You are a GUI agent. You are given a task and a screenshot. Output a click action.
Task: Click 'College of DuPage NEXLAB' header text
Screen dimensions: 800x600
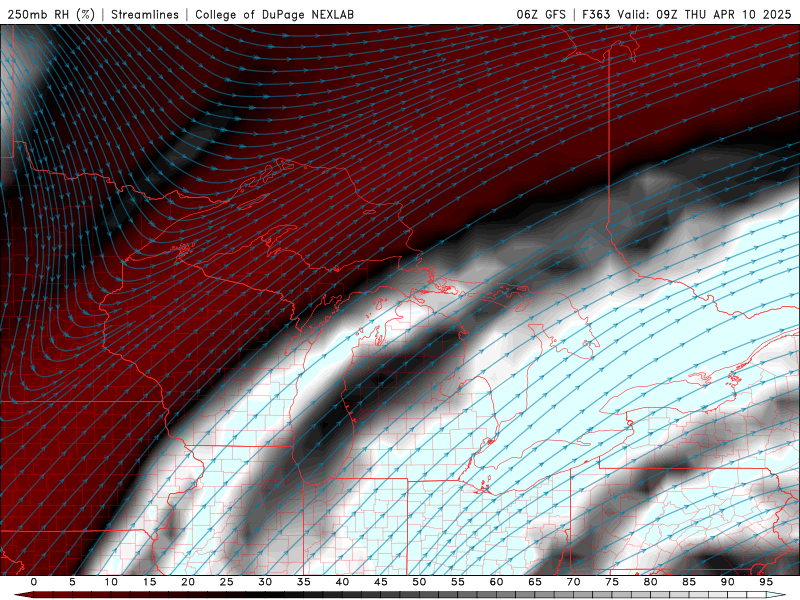click(x=274, y=14)
